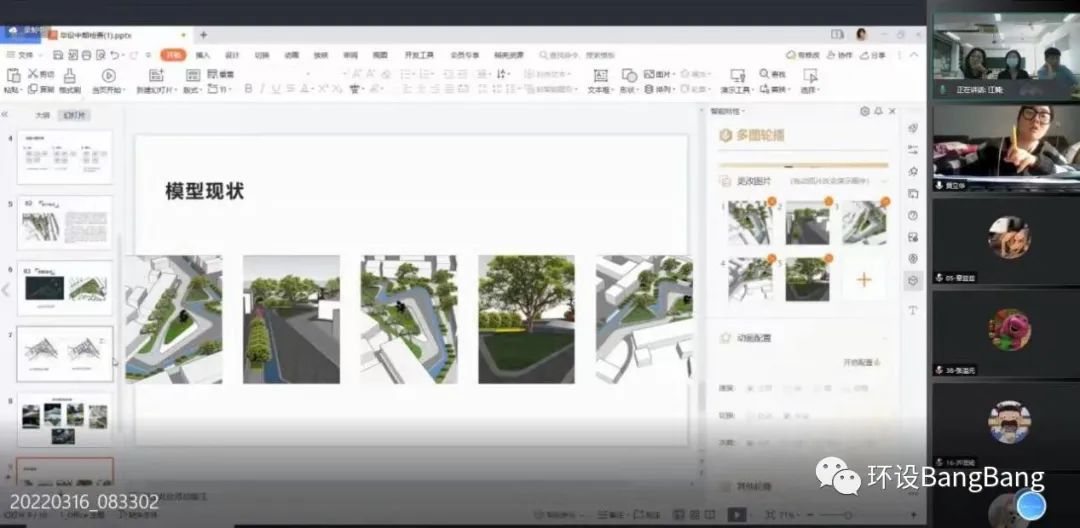
Task: Click the Bold formatting icon
Action: 248,89
